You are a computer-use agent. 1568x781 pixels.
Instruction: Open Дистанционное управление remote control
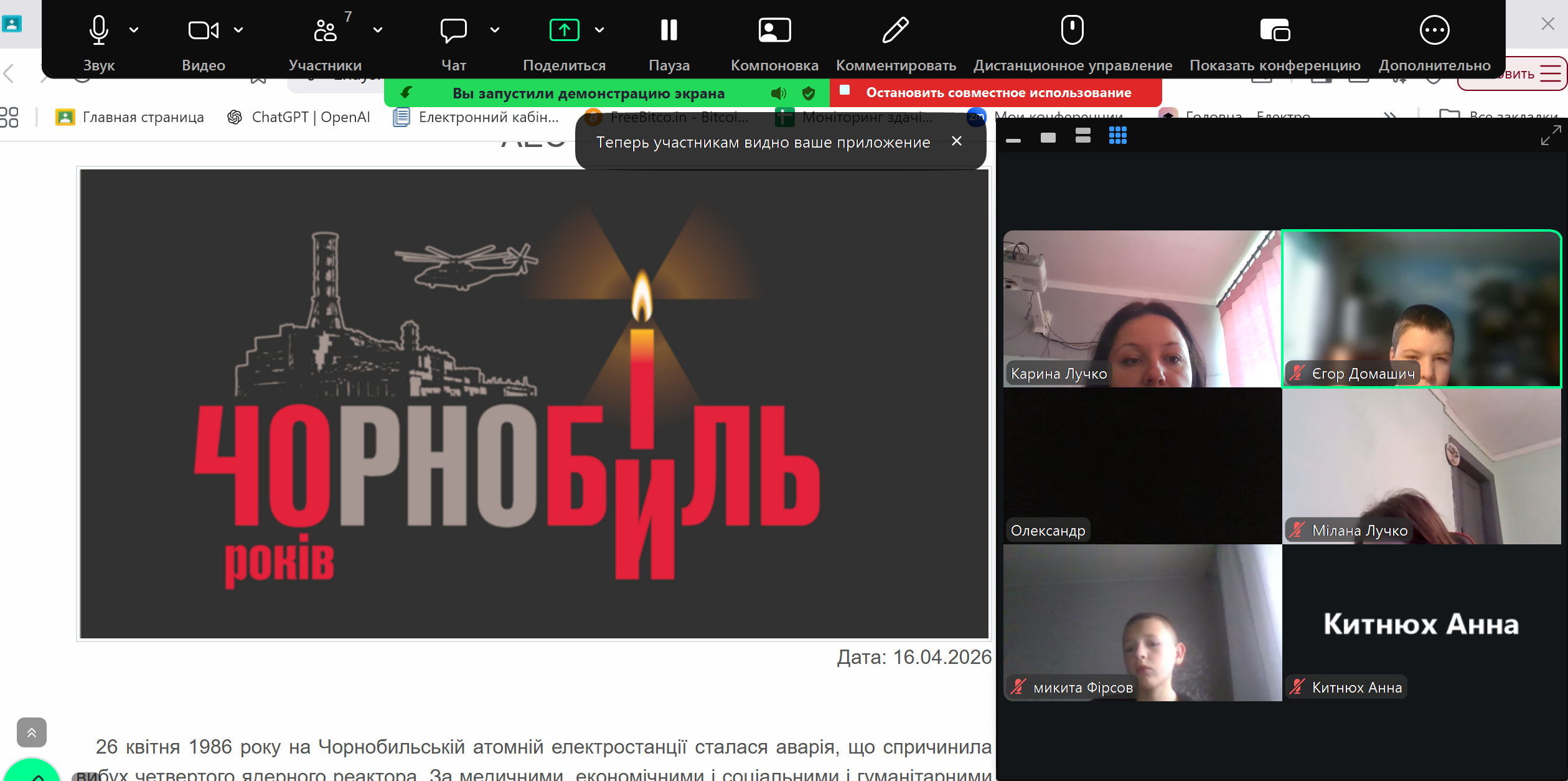[1072, 31]
